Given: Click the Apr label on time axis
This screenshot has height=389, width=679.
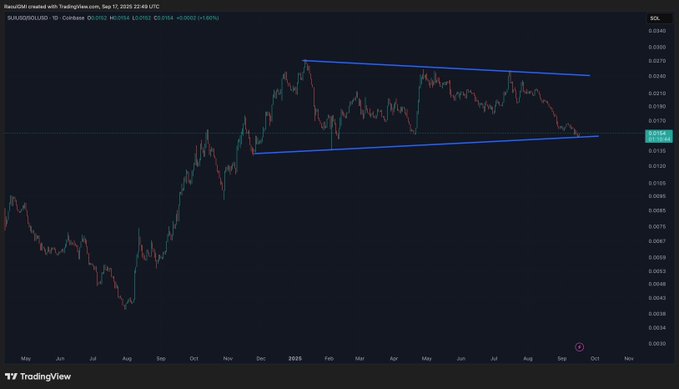Looking at the screenshot, I should (x=394, y=359).
